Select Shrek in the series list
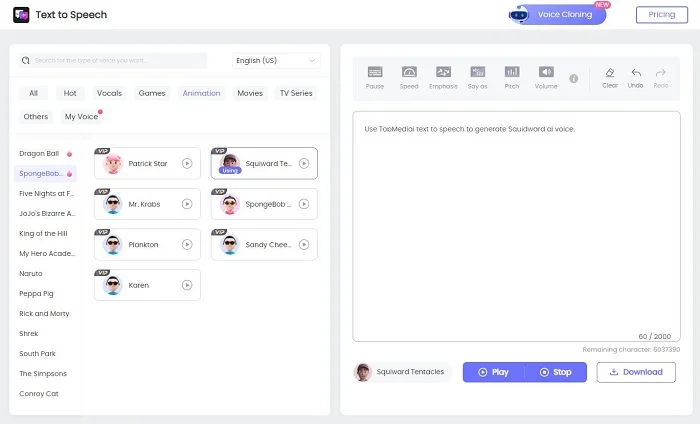700x424 pixels. click(29, 333)
